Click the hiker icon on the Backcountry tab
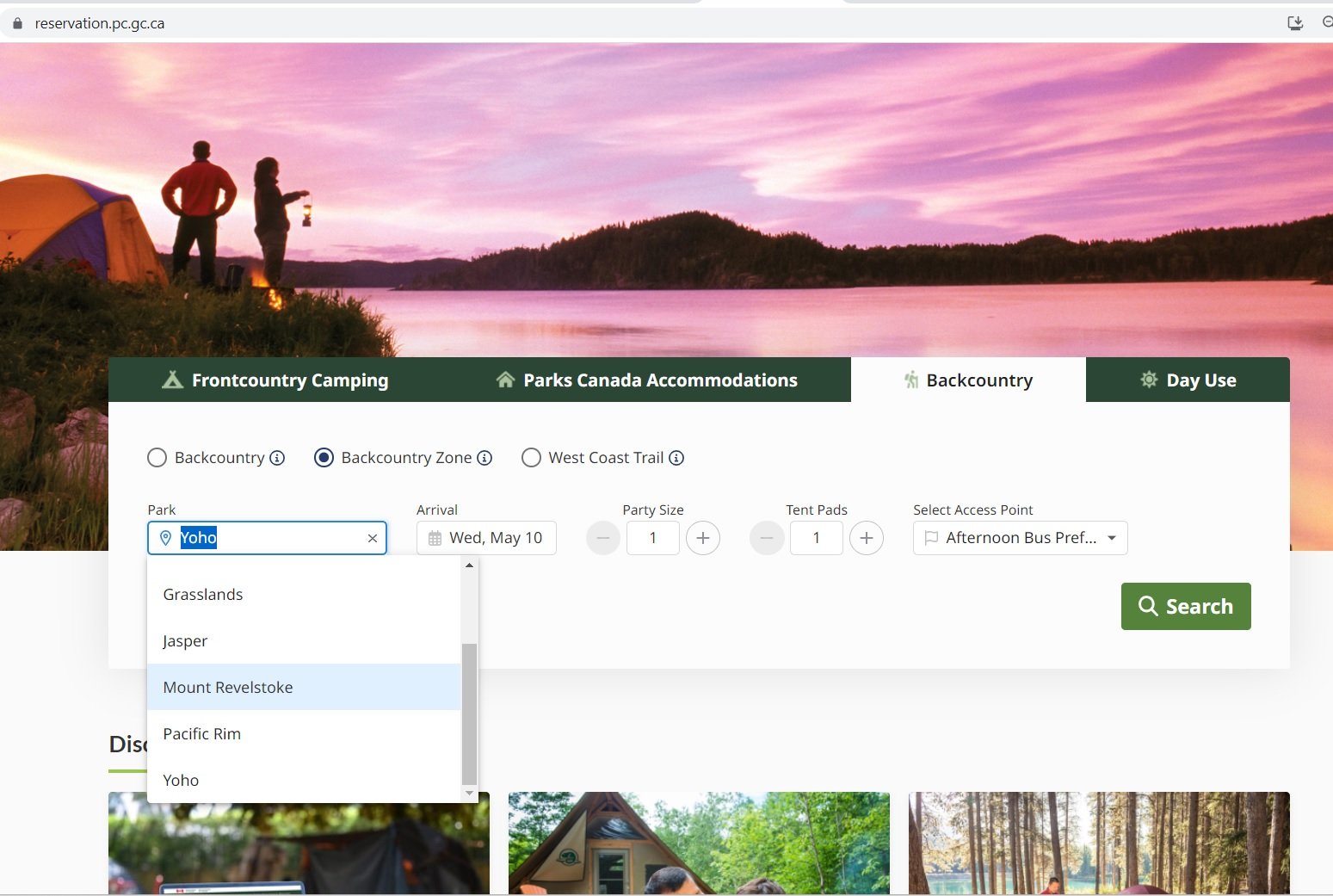This screenshot has width=1333, height=896. [911, 380]
